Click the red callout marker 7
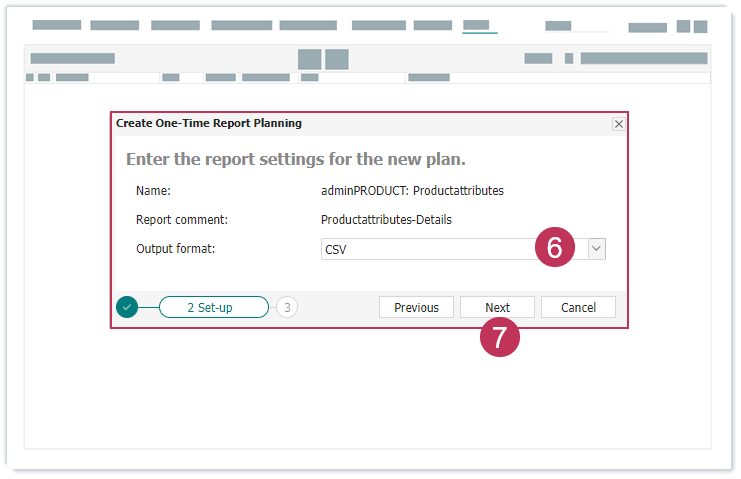The height and width of the screenshot is (479, 741). pyautogui.click(x=500, y=336)
